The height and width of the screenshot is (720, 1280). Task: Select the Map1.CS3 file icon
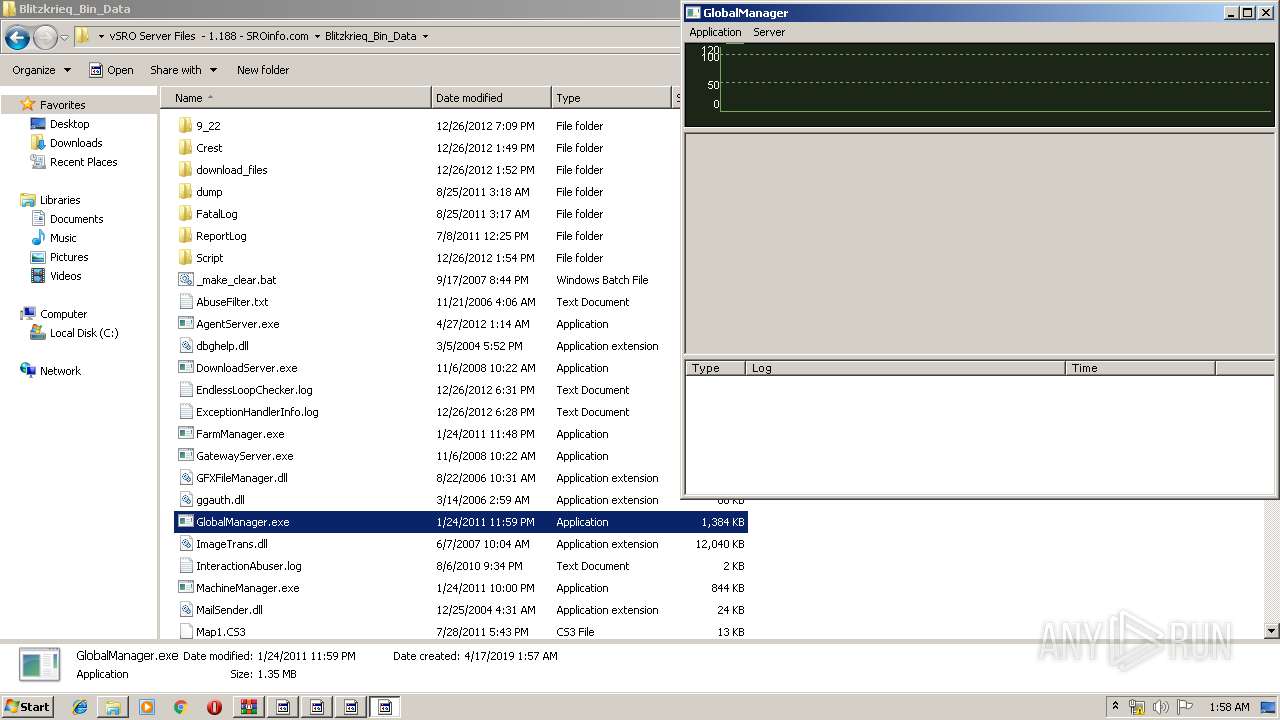coord(185,632)
